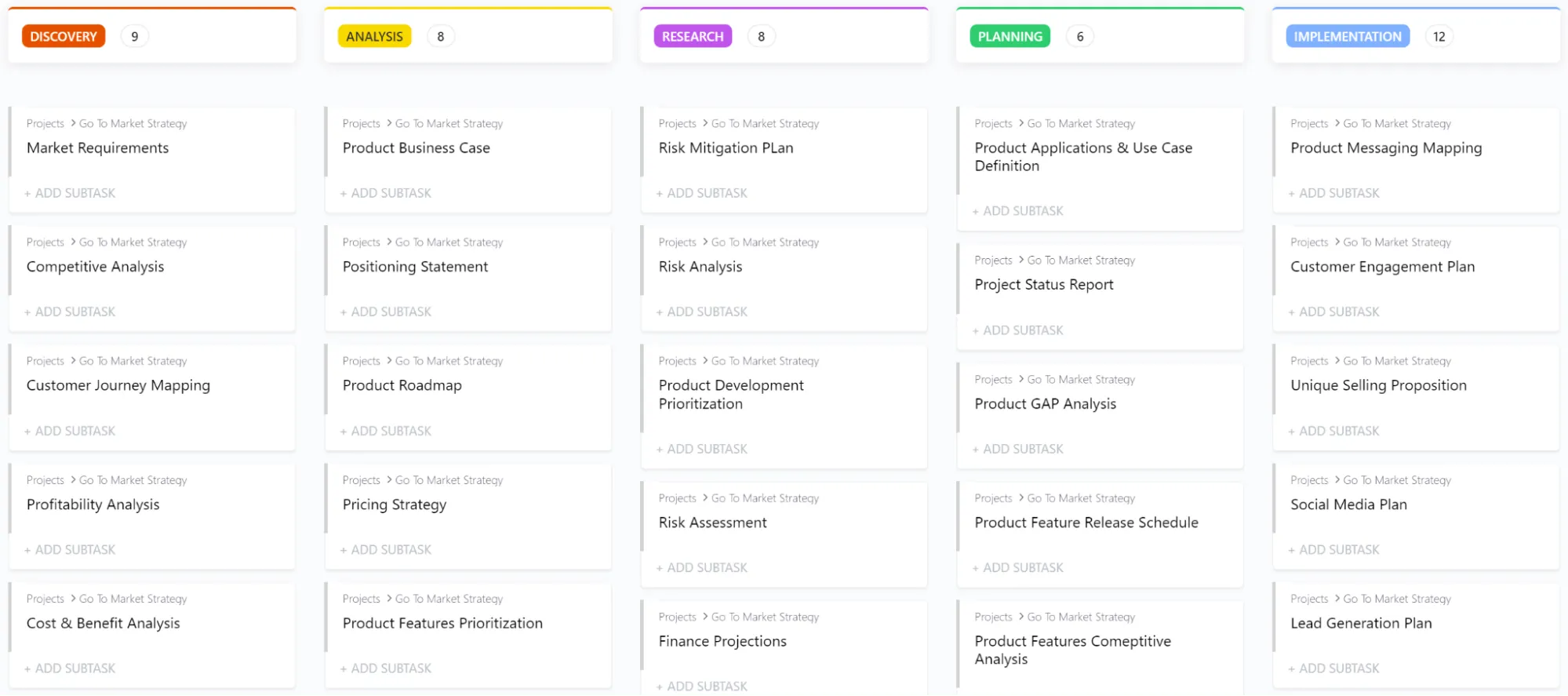1568x696 pixels.
Task: Click the task count beside RESEARCH
Action: click(x=761, y=36)
